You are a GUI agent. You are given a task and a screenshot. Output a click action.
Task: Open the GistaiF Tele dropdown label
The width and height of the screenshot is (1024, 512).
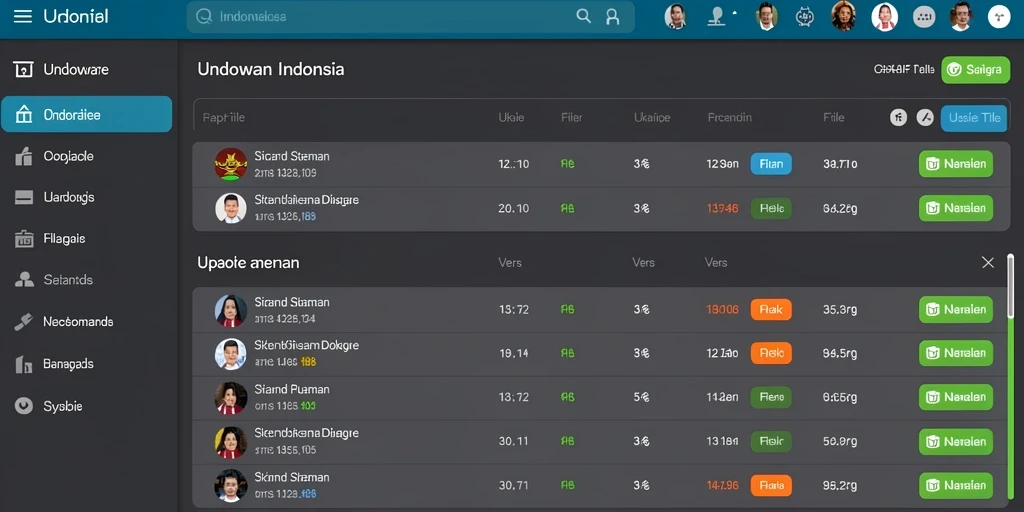tap(904, 69)
